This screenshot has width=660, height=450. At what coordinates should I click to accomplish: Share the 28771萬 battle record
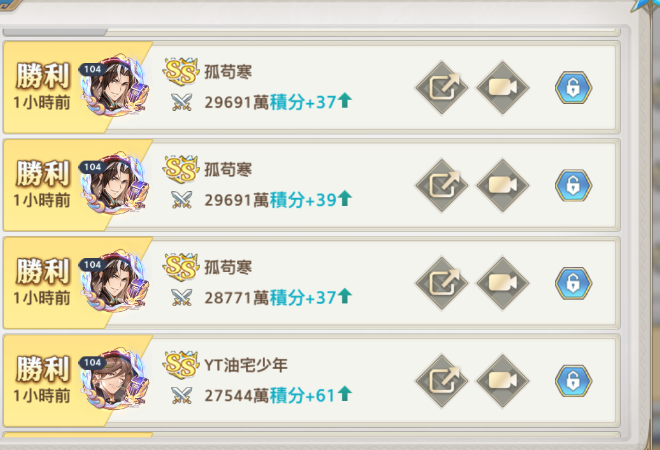(x=442, y=283)
